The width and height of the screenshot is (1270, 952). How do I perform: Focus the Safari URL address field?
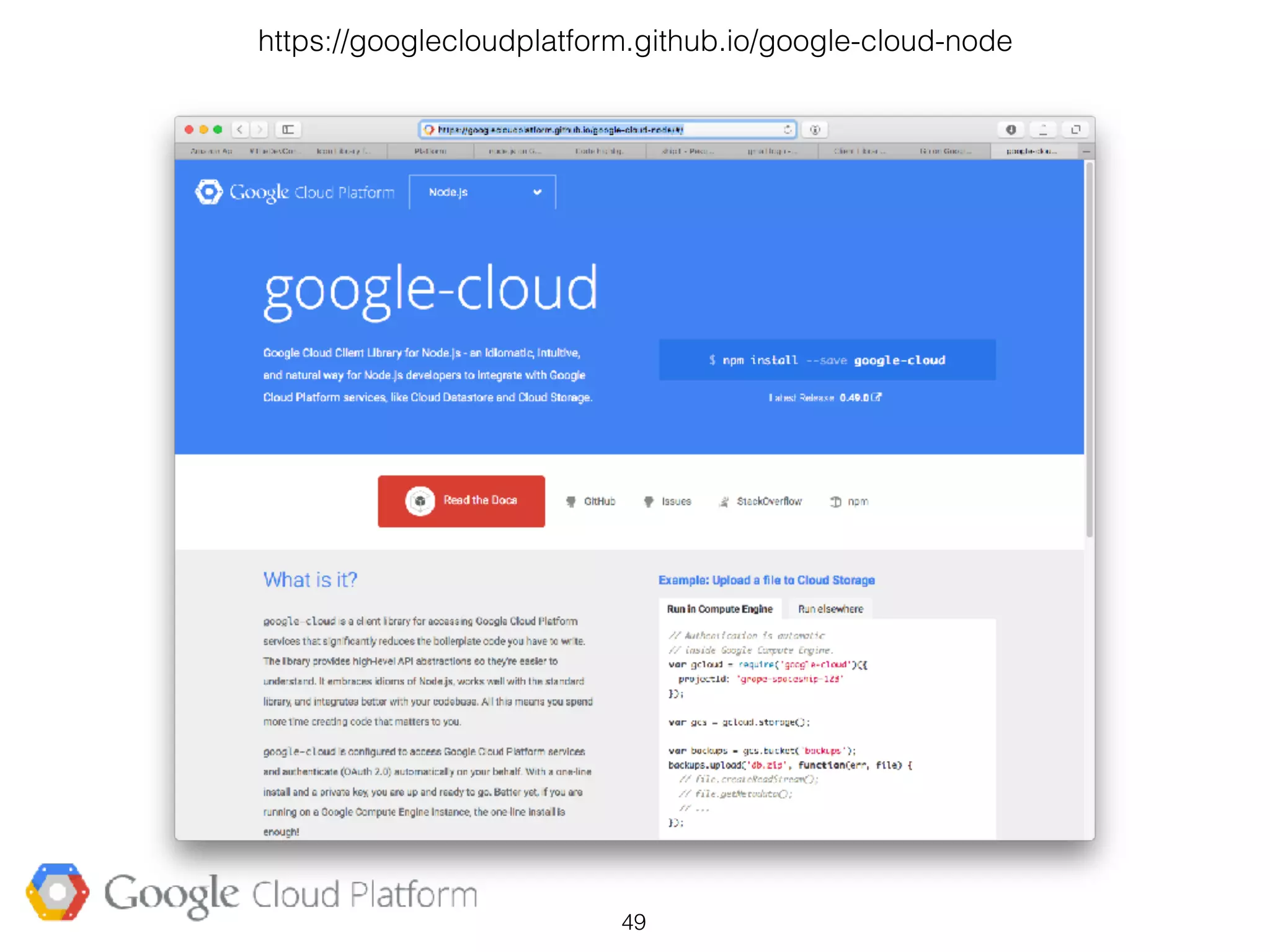[x=608, y=130]
